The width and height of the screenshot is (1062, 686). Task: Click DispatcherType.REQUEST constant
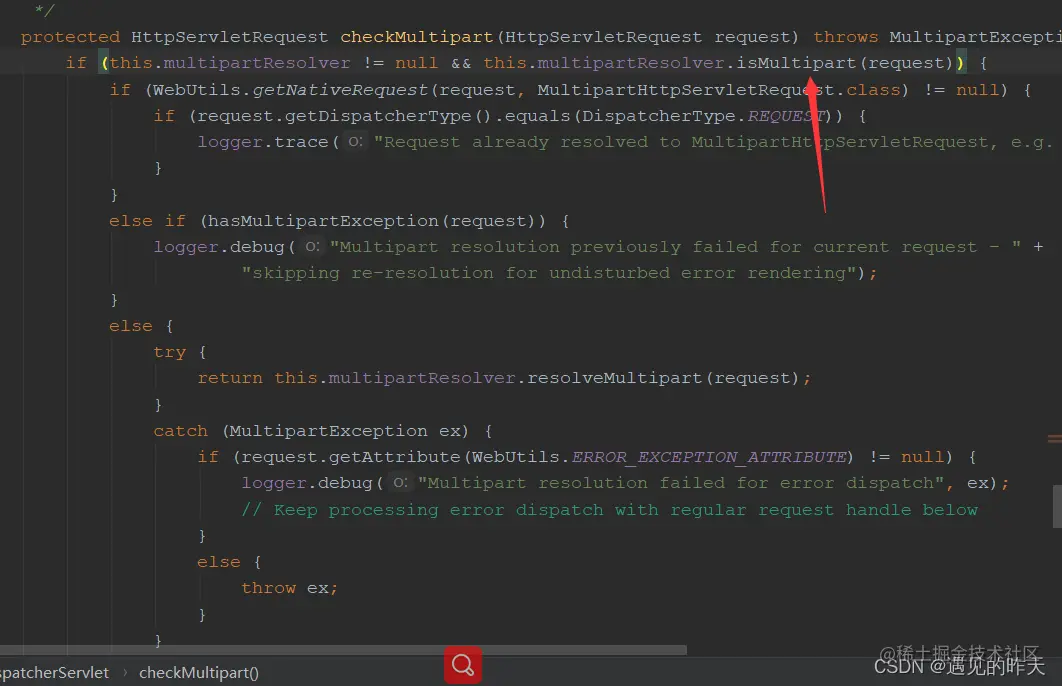(703, 116)
